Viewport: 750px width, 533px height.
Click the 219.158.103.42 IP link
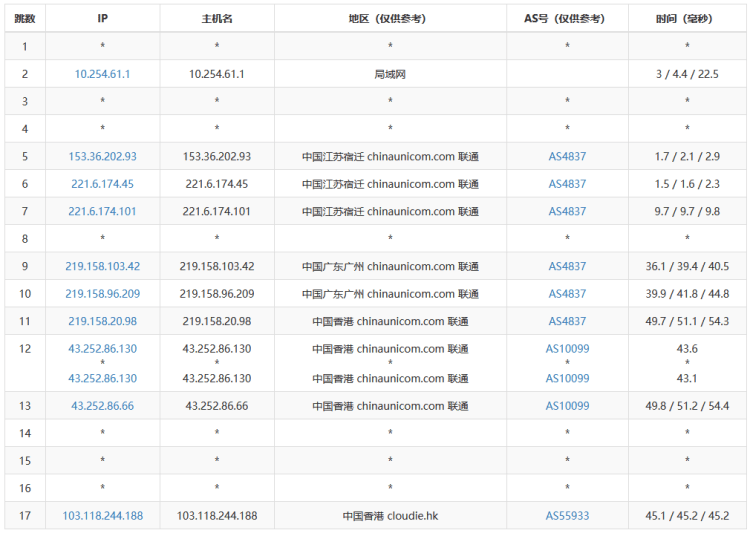coord(102,267)
